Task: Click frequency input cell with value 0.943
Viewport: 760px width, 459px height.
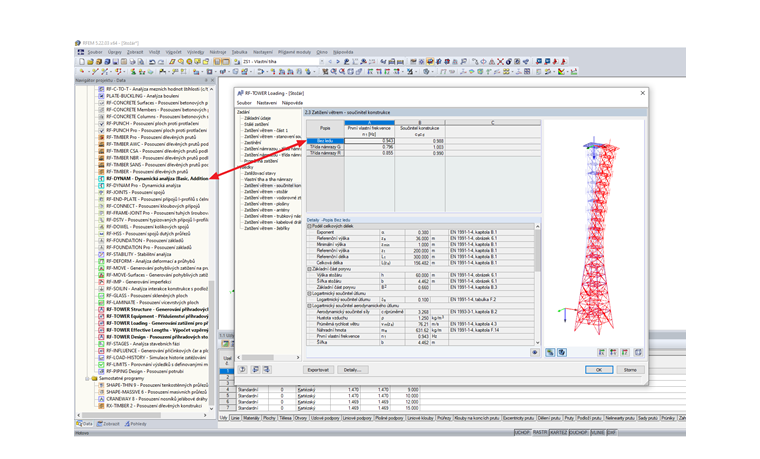Action: tap(369, 141)
